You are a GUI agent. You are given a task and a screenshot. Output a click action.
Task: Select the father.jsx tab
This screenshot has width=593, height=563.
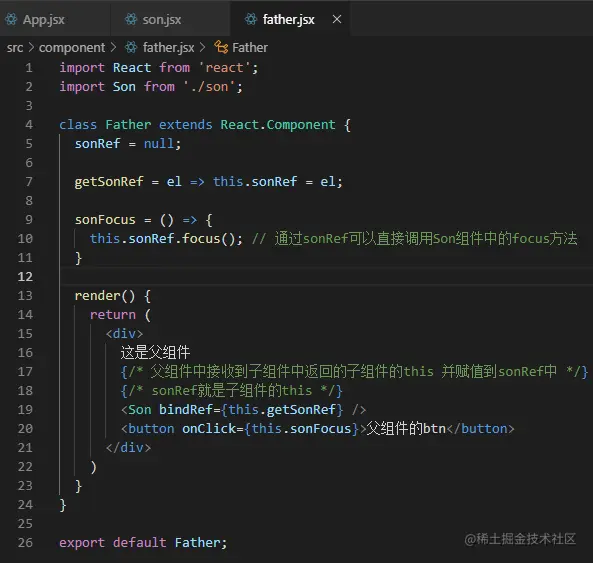click(289, 19)
